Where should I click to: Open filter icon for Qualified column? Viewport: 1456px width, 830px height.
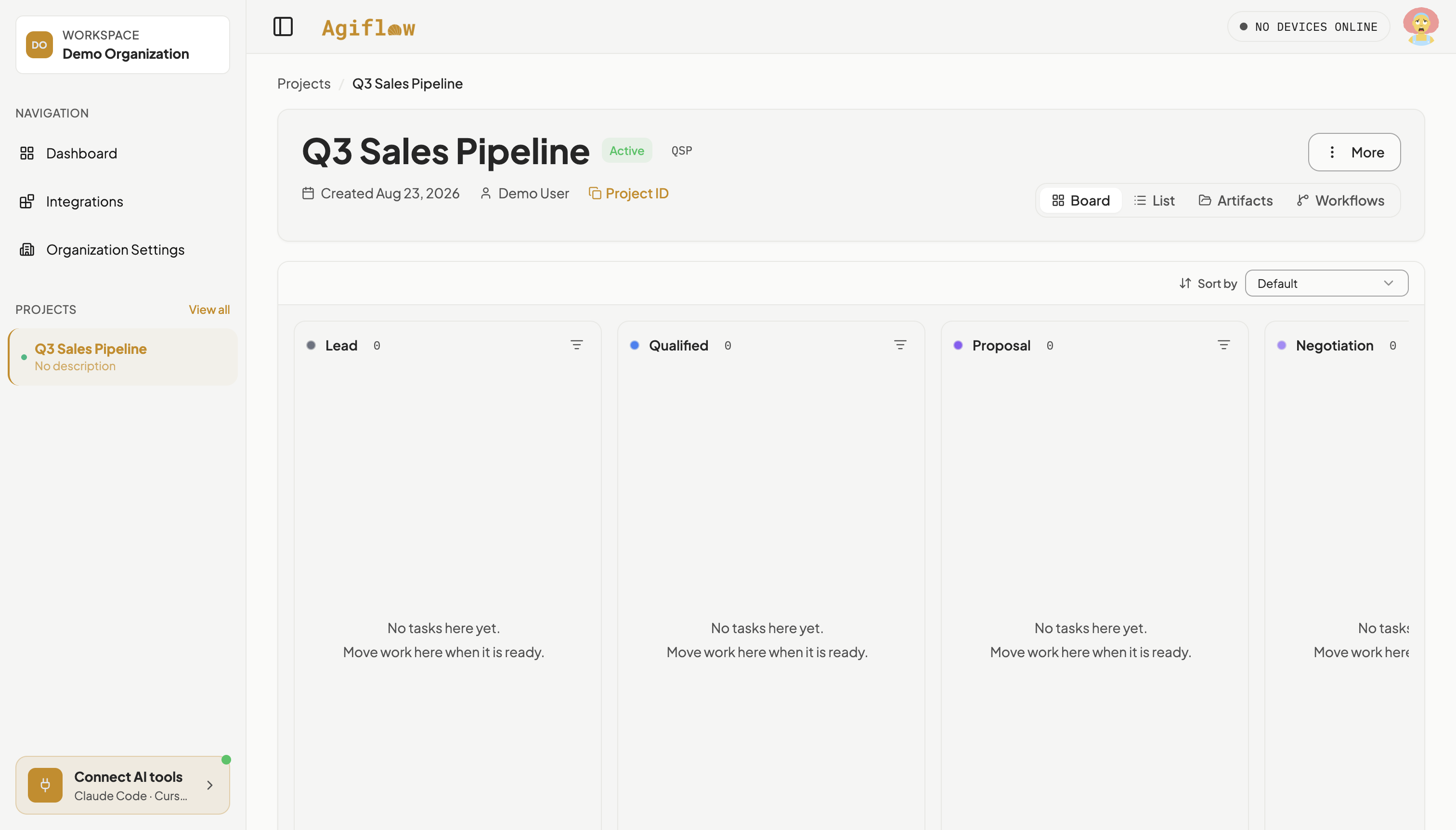tap(899, 346)
